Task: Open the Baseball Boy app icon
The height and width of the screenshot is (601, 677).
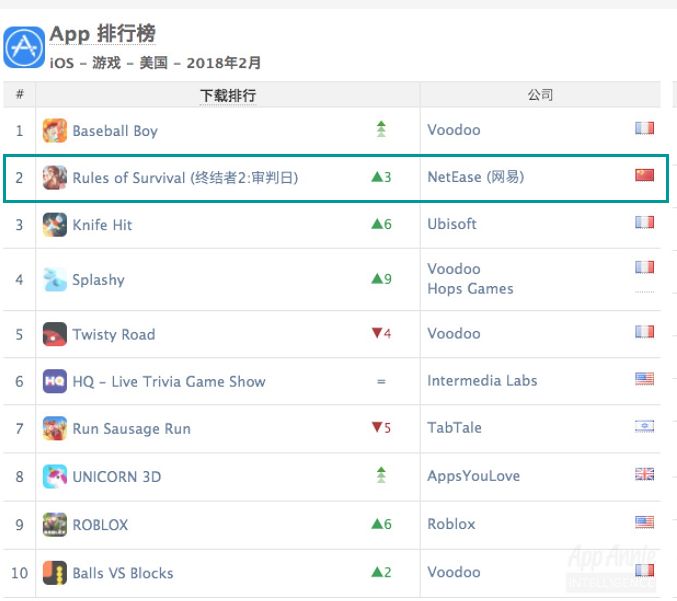Action: click(55, 130)
